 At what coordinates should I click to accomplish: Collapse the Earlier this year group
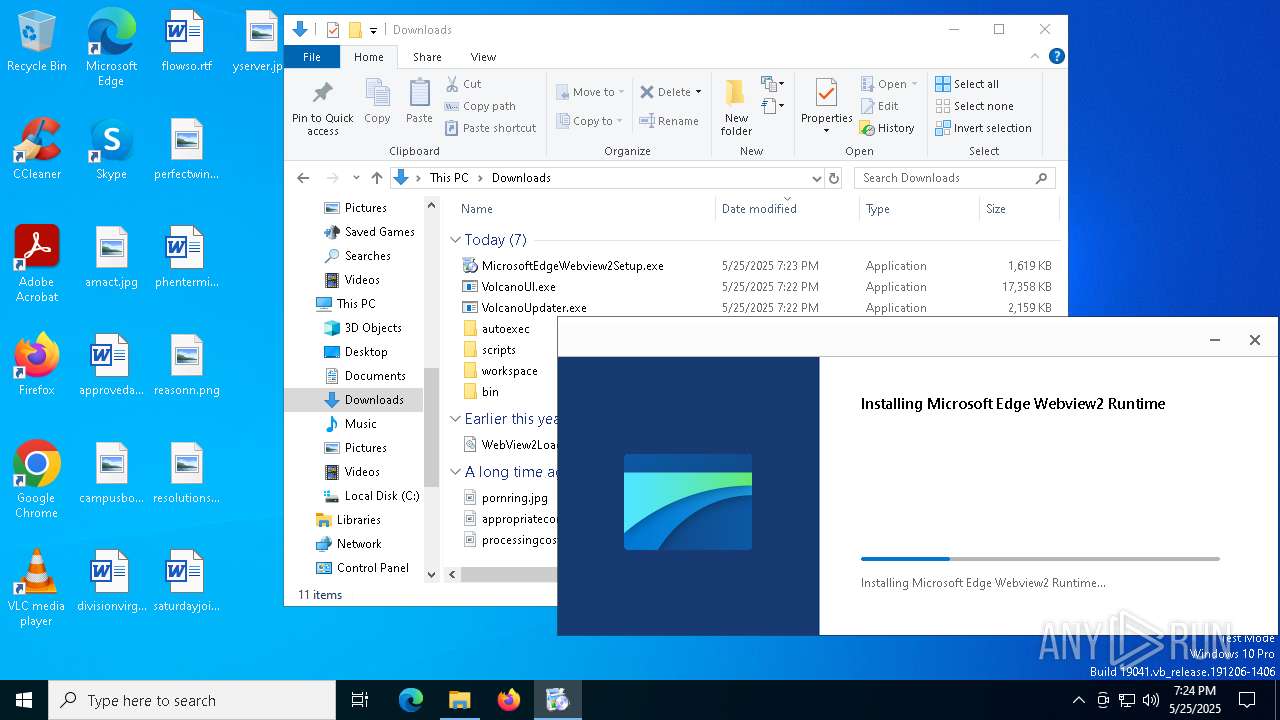tap(456, 419)
